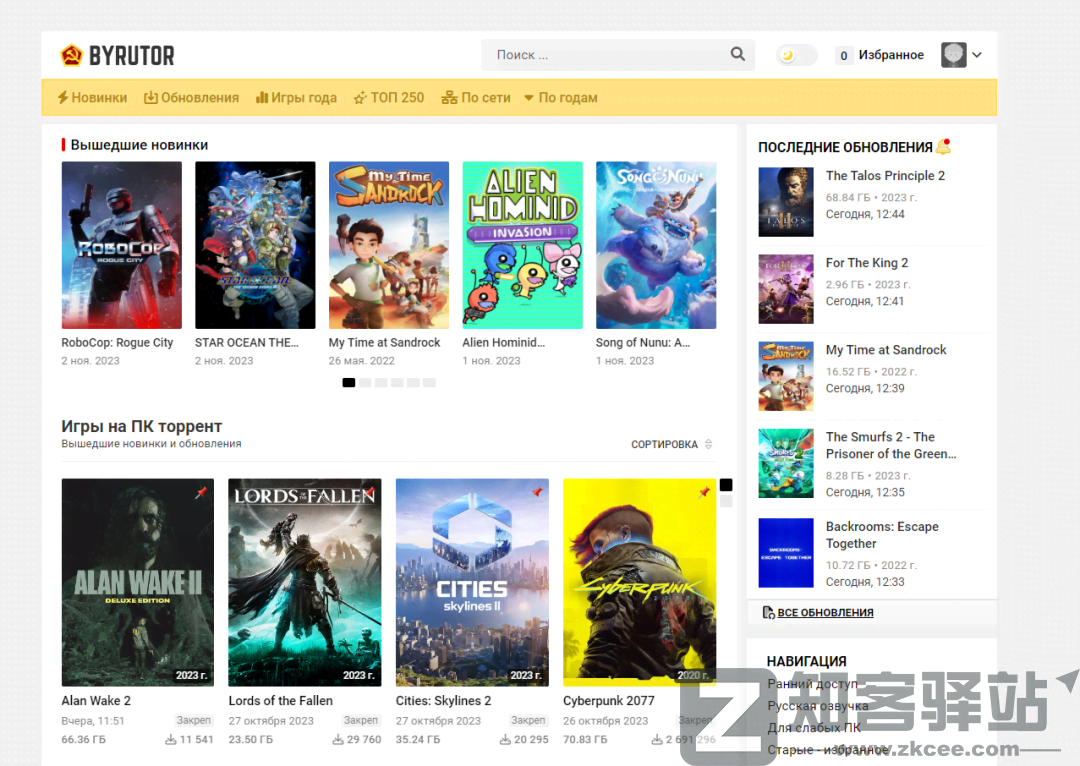Click the BYRUTOR logo icon
The image size is (1080, 766).
71,55
